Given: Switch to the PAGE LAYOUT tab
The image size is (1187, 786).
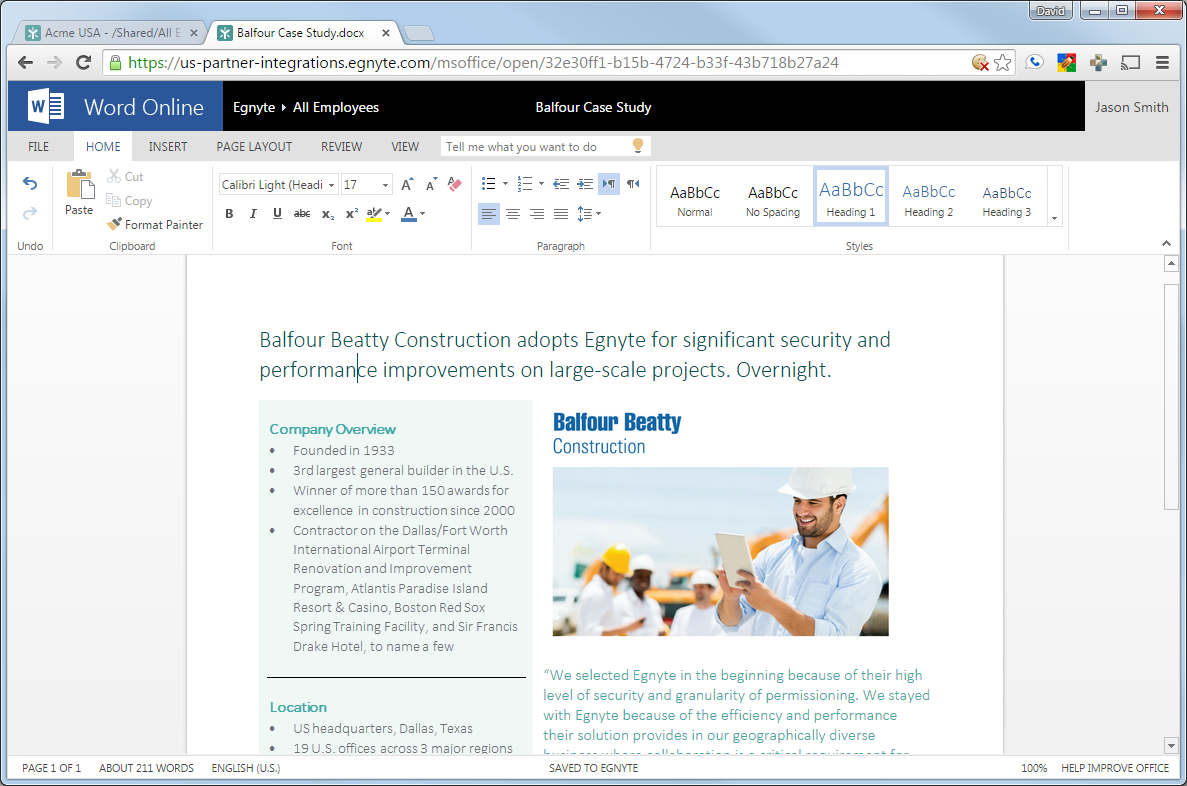Looking at the screenshot, I should tap(254, 146).
